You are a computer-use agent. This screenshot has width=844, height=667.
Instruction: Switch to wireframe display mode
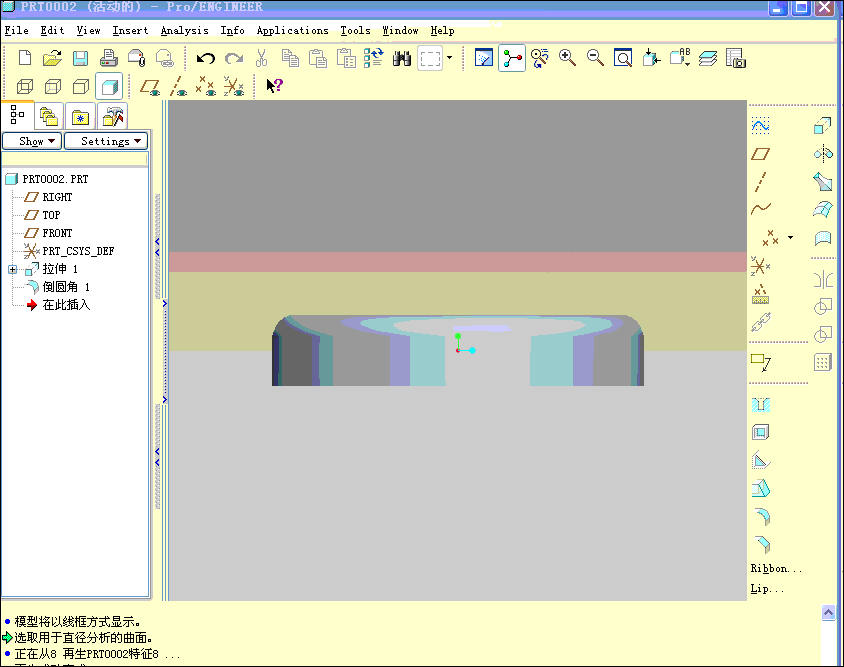point(25,86)
